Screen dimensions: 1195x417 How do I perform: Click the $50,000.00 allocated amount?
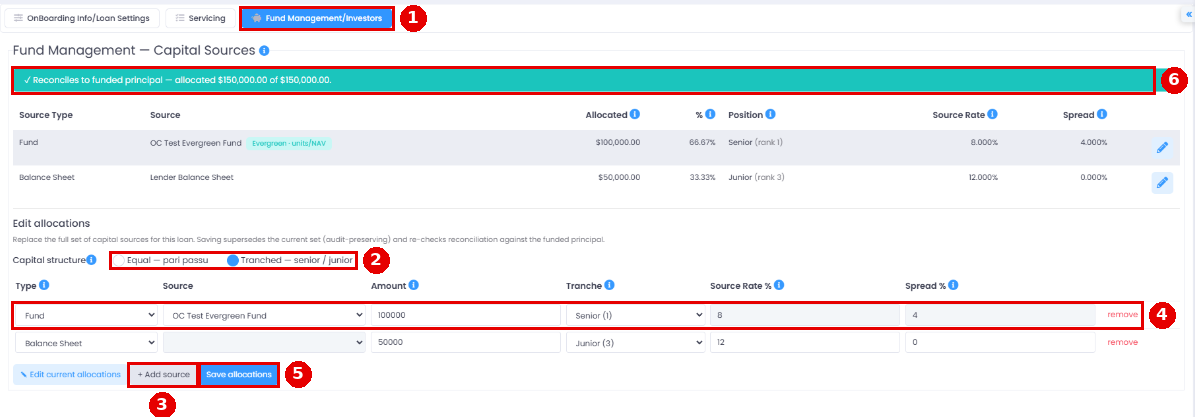pos(617,177)
